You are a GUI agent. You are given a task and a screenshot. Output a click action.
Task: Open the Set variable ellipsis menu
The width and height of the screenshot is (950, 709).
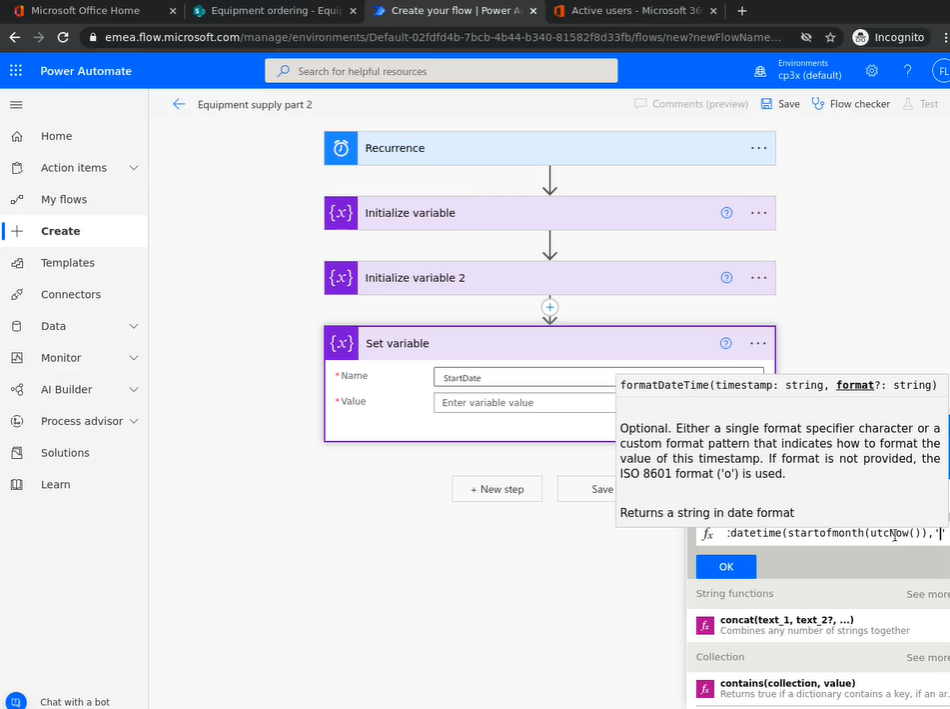758,343
